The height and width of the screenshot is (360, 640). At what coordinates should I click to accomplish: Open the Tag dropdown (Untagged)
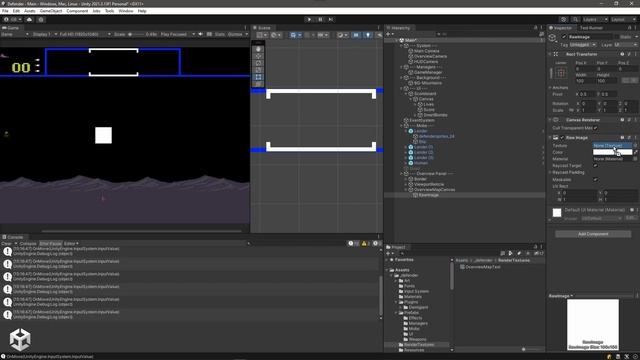(x=583, y=44)
